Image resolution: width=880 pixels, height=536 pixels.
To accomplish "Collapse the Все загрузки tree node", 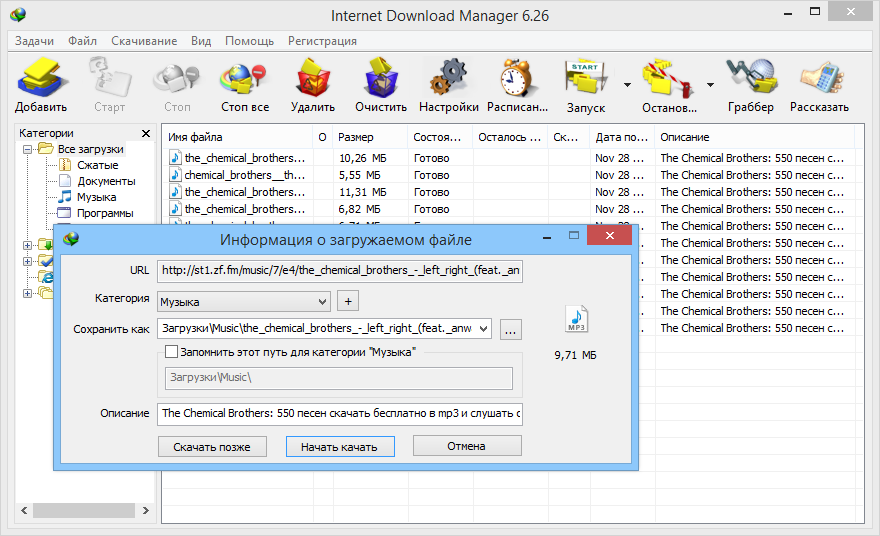I will click(x=27, y=149).
